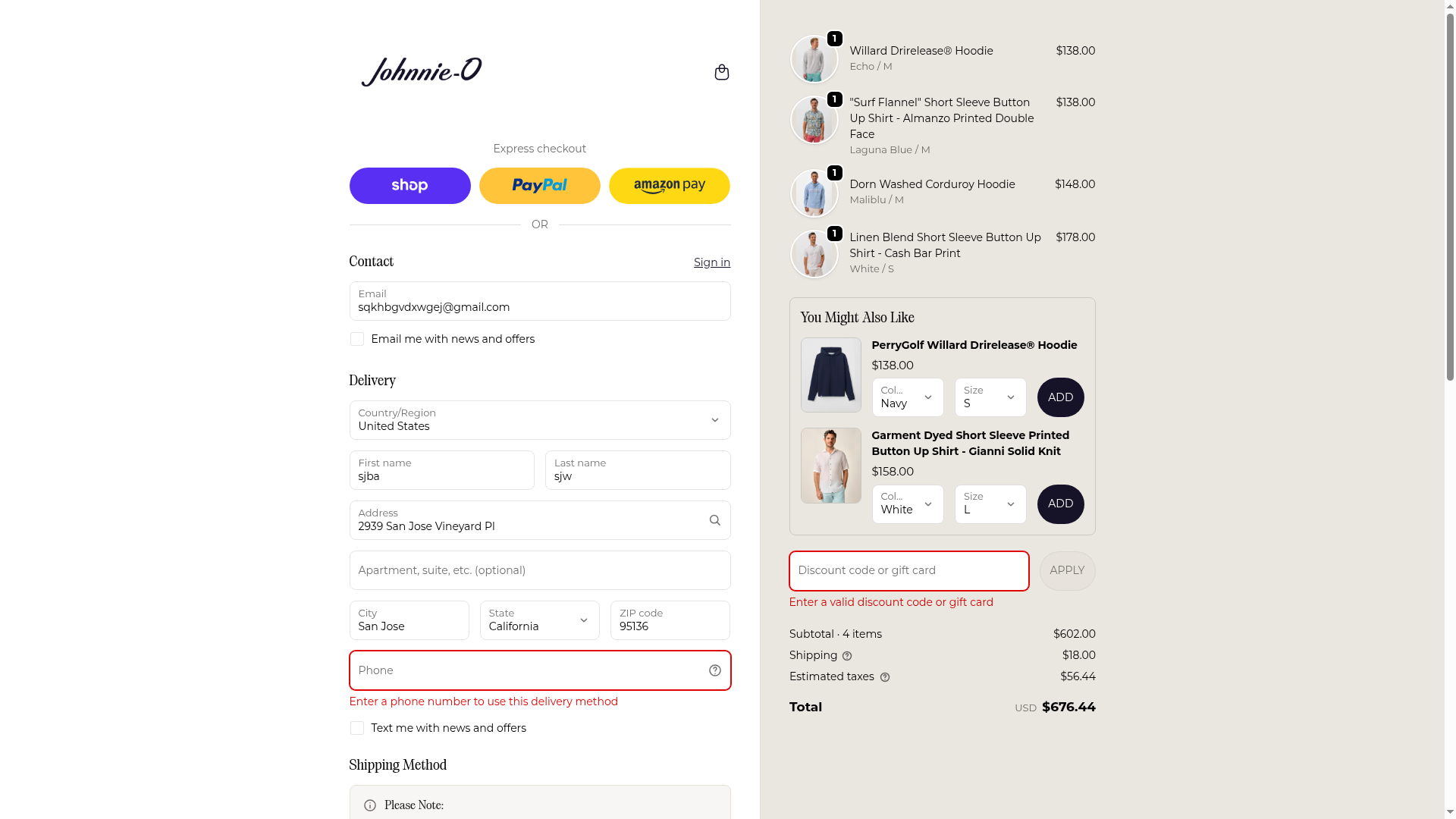Focus the Discount code or gift card field

pos(908,571)
